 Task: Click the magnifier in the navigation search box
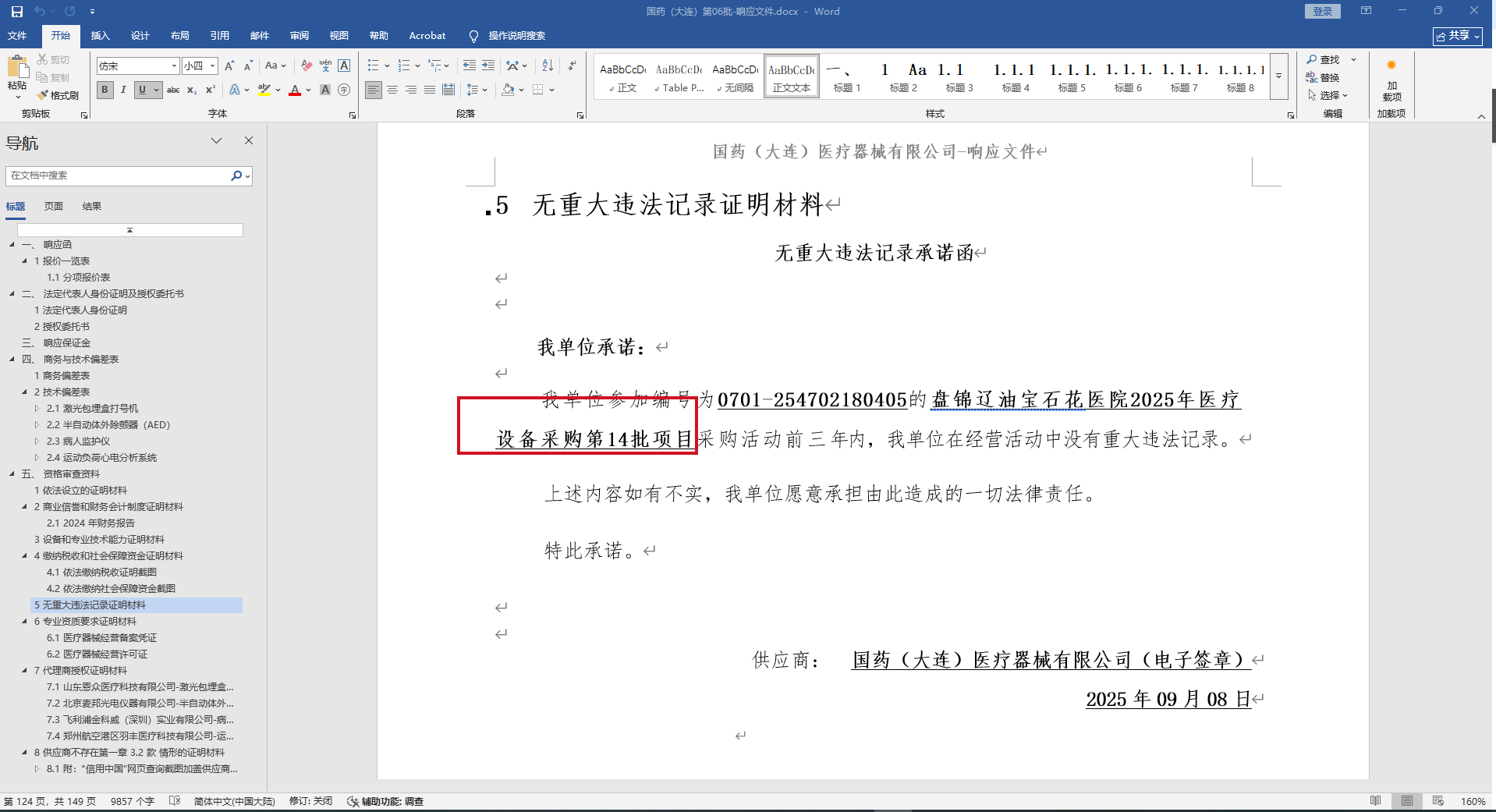coord(236,176)
